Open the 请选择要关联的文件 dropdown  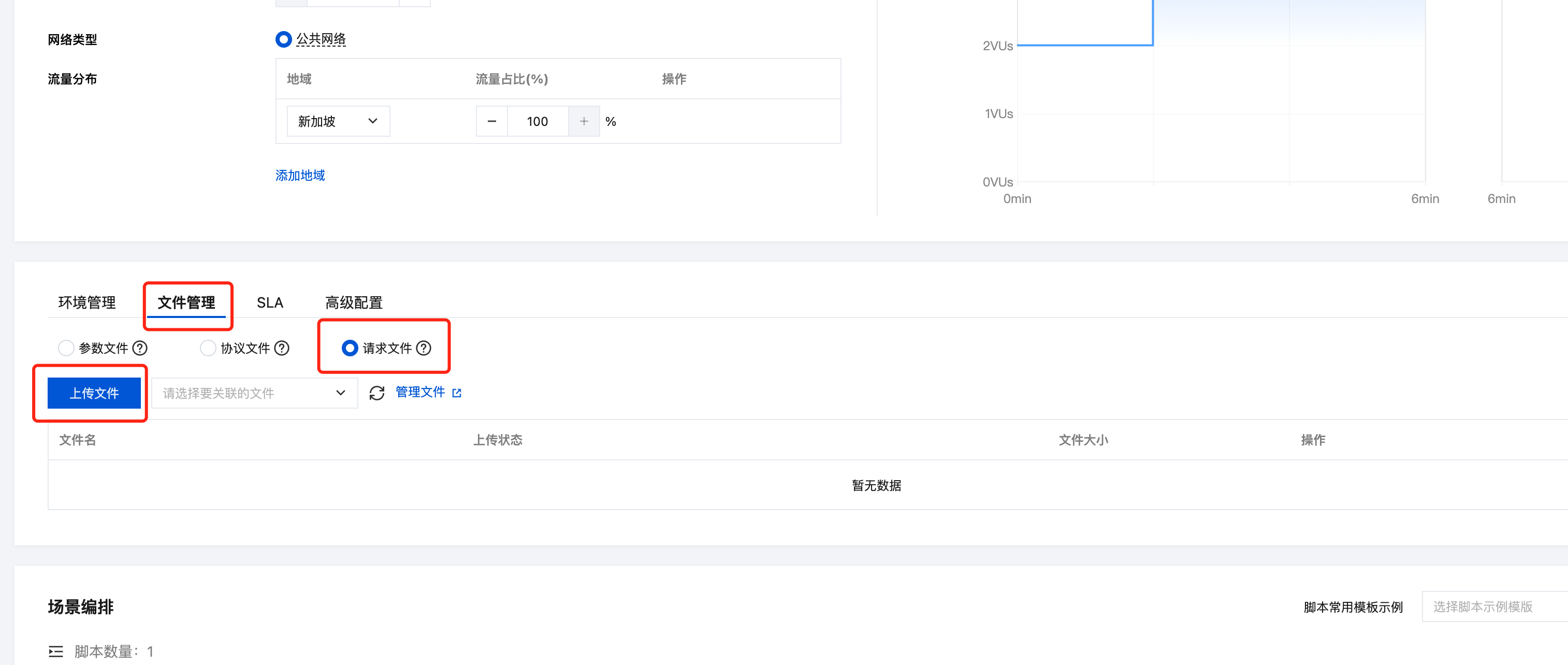254,393
